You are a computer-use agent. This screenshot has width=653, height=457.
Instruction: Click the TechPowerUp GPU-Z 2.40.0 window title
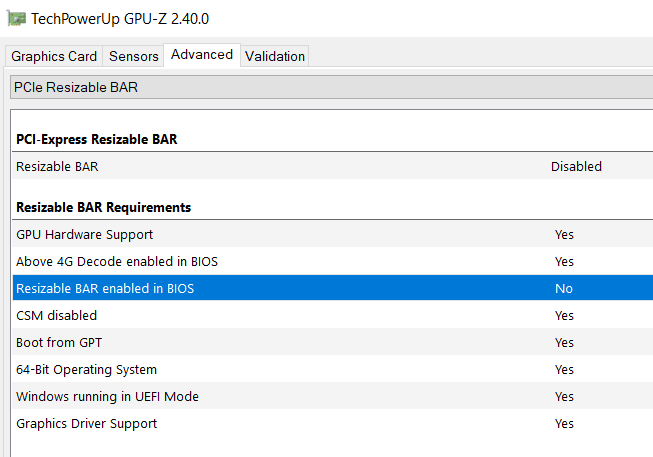pos(120,19)
